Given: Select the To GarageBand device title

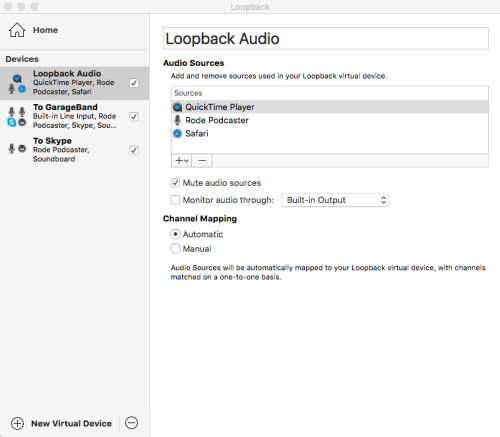Looking at the screenshot, I should tap(65, 107).
